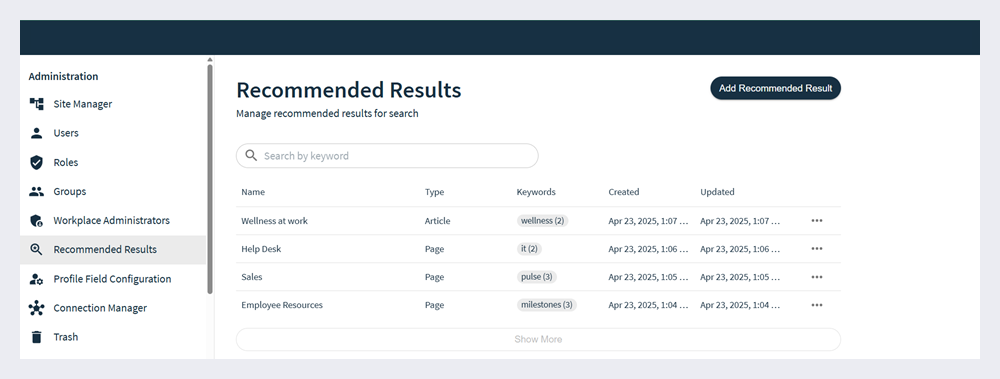Click Updated date of Help Desk
This screenshot has width=1000, height=379.
tap(740, 249)
